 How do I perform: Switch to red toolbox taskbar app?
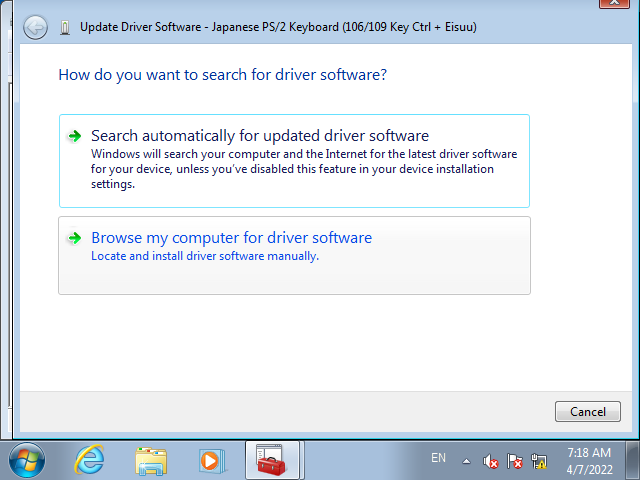tap(272, 460)
